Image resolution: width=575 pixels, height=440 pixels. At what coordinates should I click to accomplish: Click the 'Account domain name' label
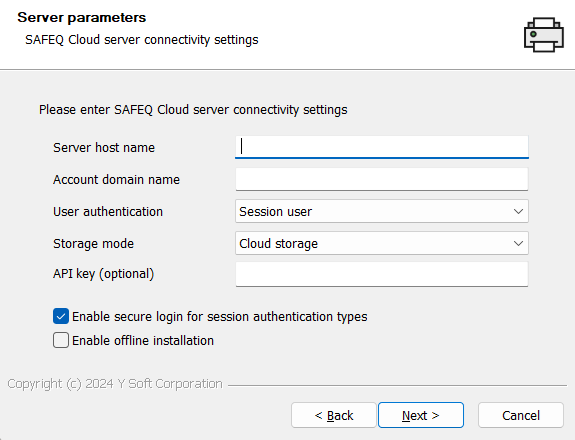click(117, 180)
